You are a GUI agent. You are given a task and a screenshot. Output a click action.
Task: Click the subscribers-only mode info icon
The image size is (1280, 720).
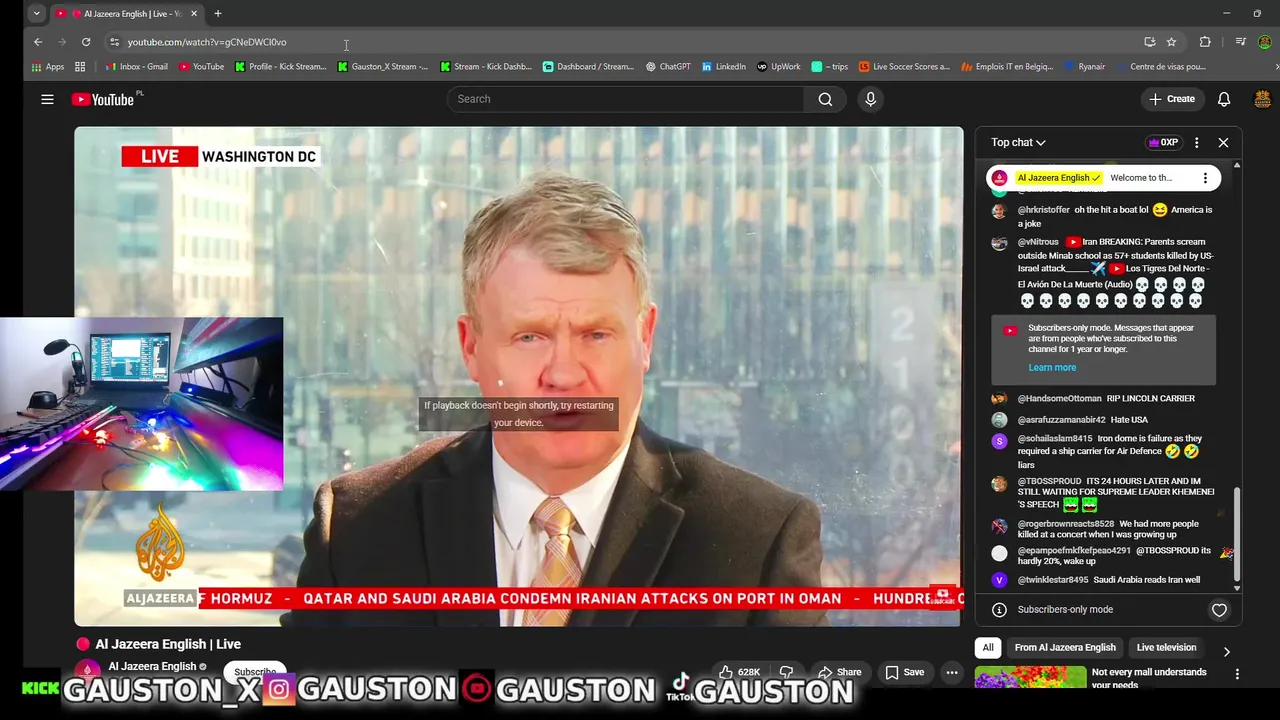click(x=999, y=610)
